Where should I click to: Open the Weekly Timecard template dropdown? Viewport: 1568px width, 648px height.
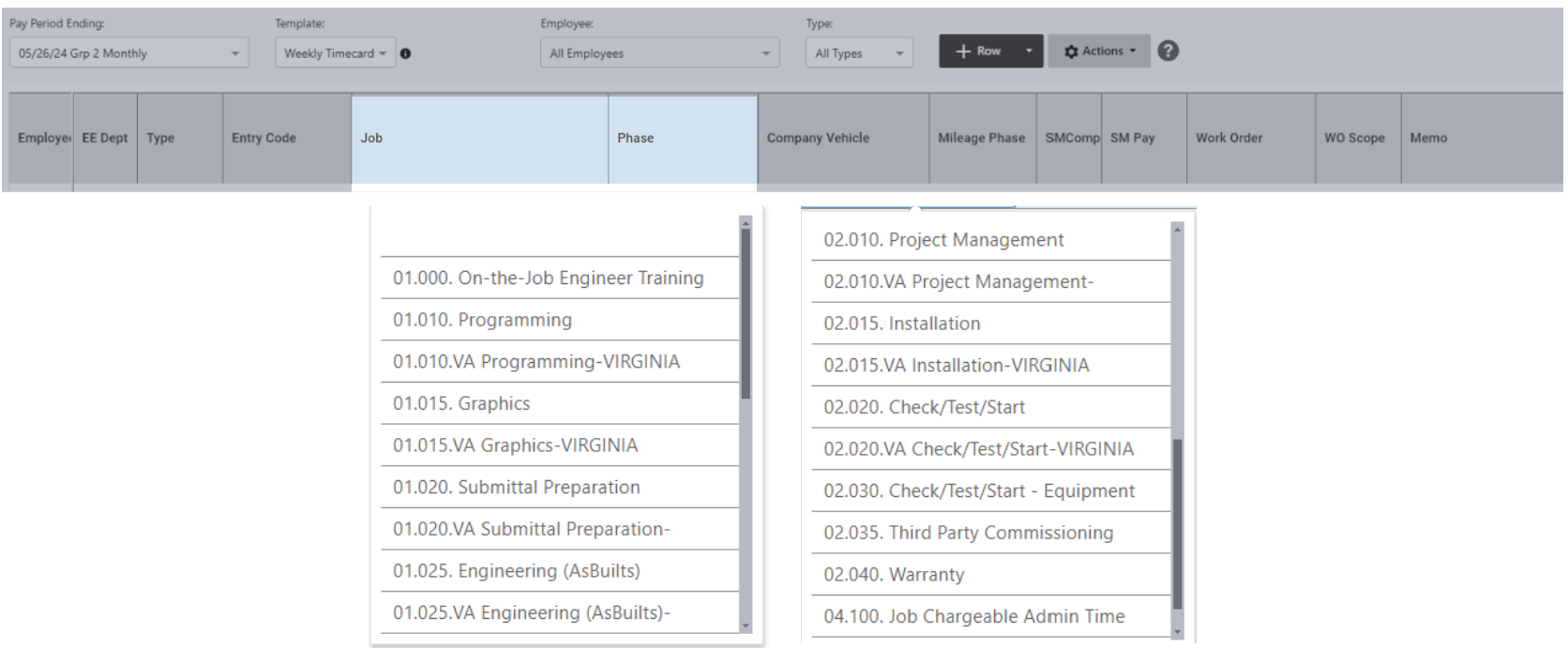point(335,53)
